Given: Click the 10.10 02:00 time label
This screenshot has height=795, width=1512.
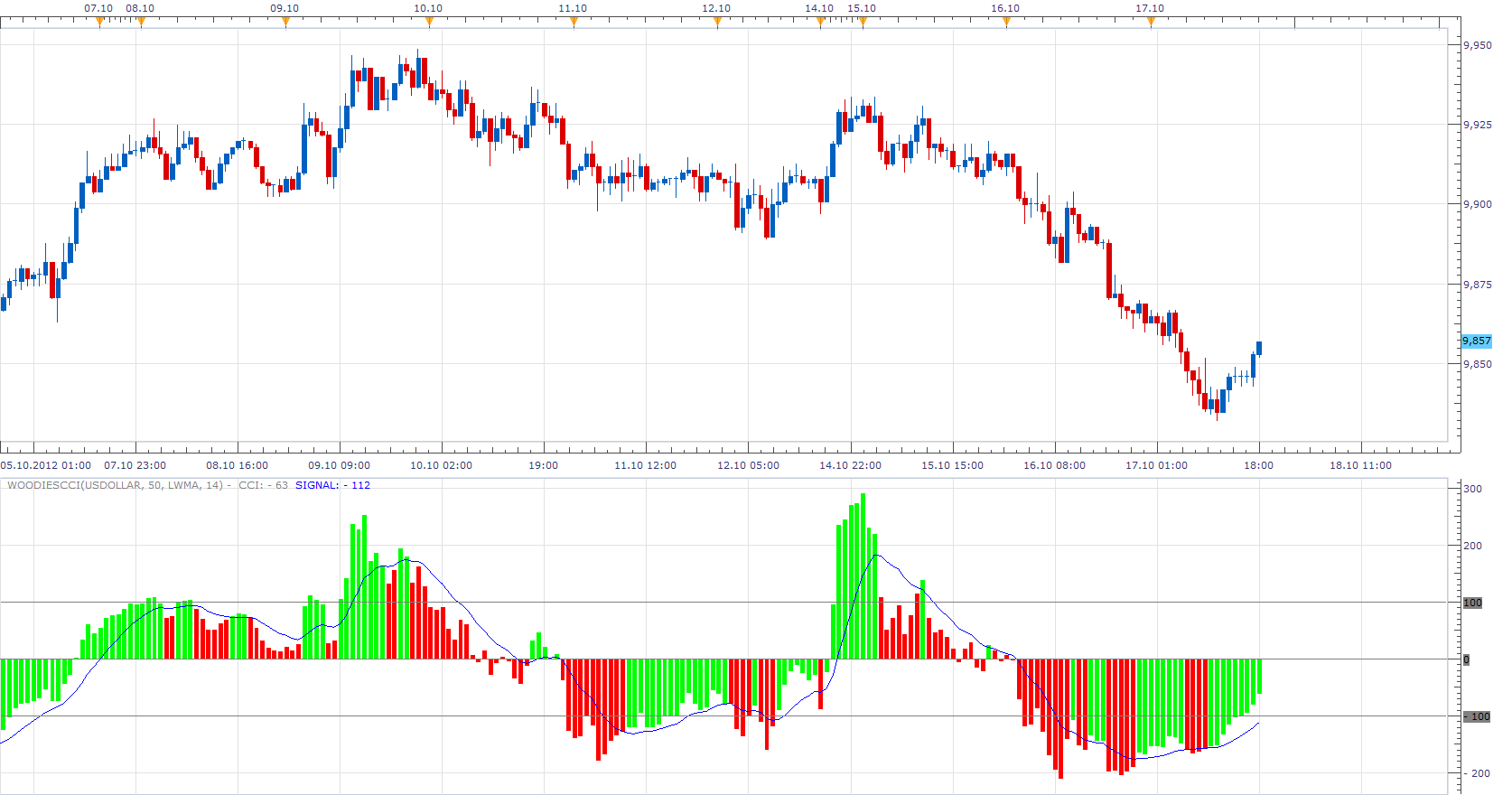Looking at the screenshot, I should point(441,465).
